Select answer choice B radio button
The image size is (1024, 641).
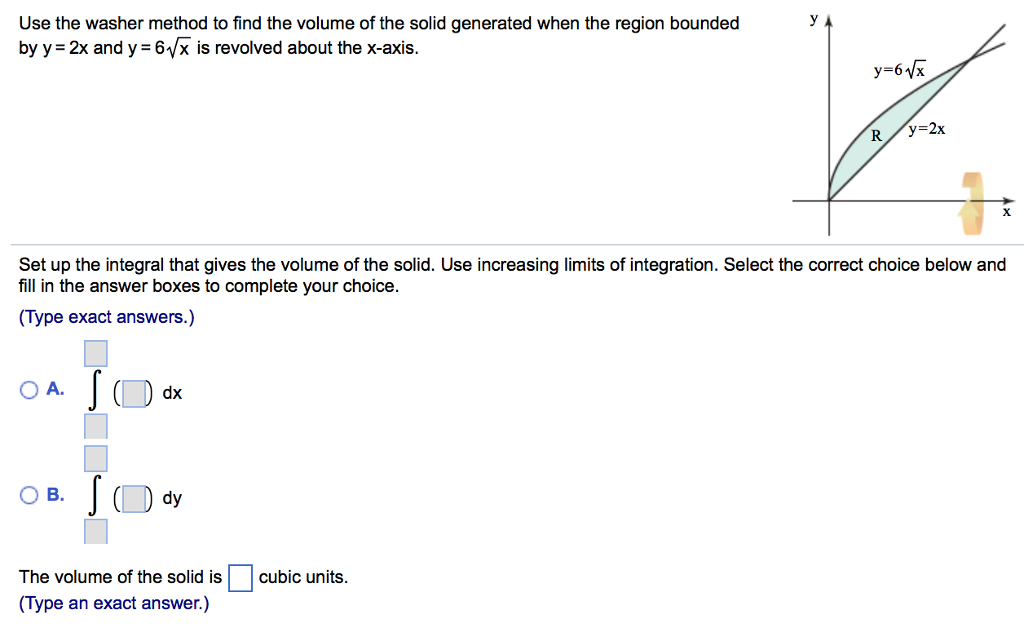tap(29, 494)
